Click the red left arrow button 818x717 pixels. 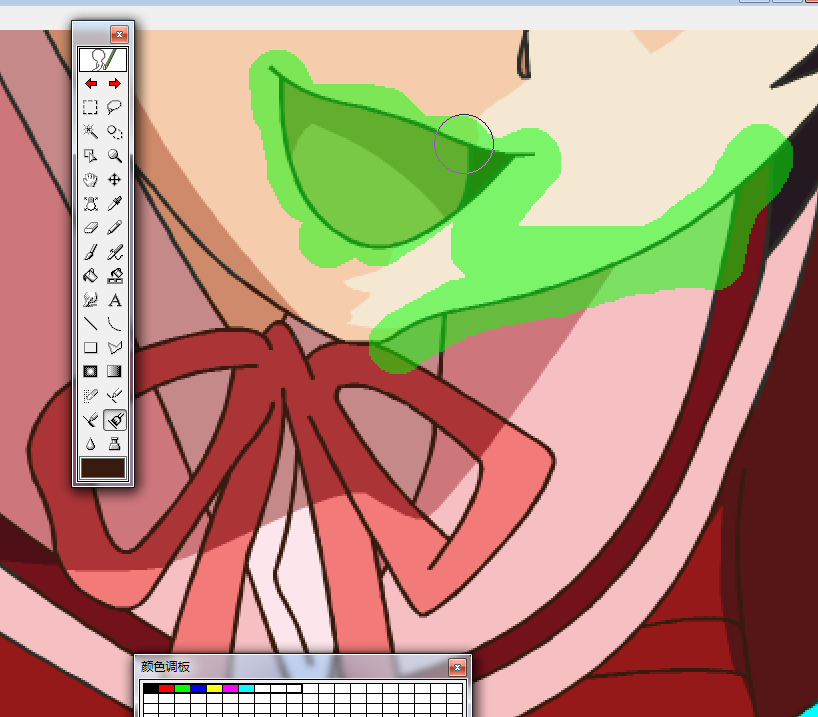[91, 84]
